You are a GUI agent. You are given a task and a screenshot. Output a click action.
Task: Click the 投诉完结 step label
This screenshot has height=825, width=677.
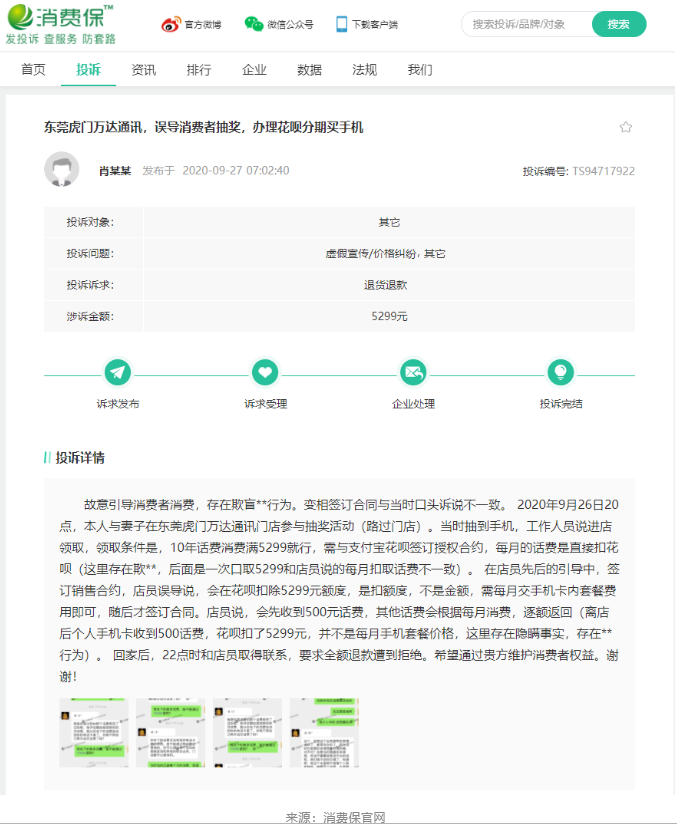point(561,404)
